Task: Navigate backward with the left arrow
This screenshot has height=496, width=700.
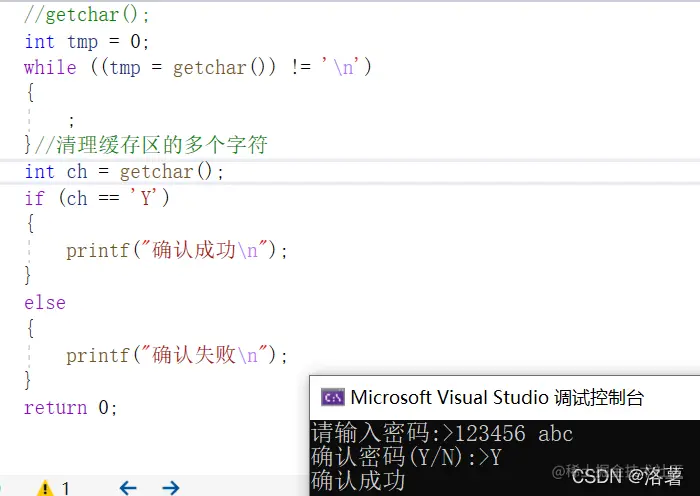Action: coord(128,488)
